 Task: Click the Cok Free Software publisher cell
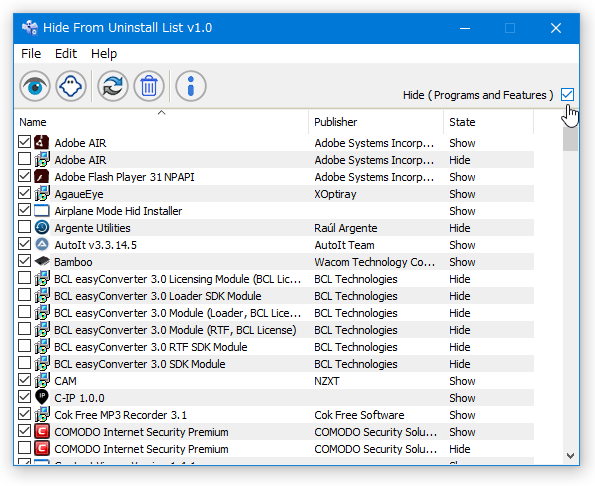[359, 415]
